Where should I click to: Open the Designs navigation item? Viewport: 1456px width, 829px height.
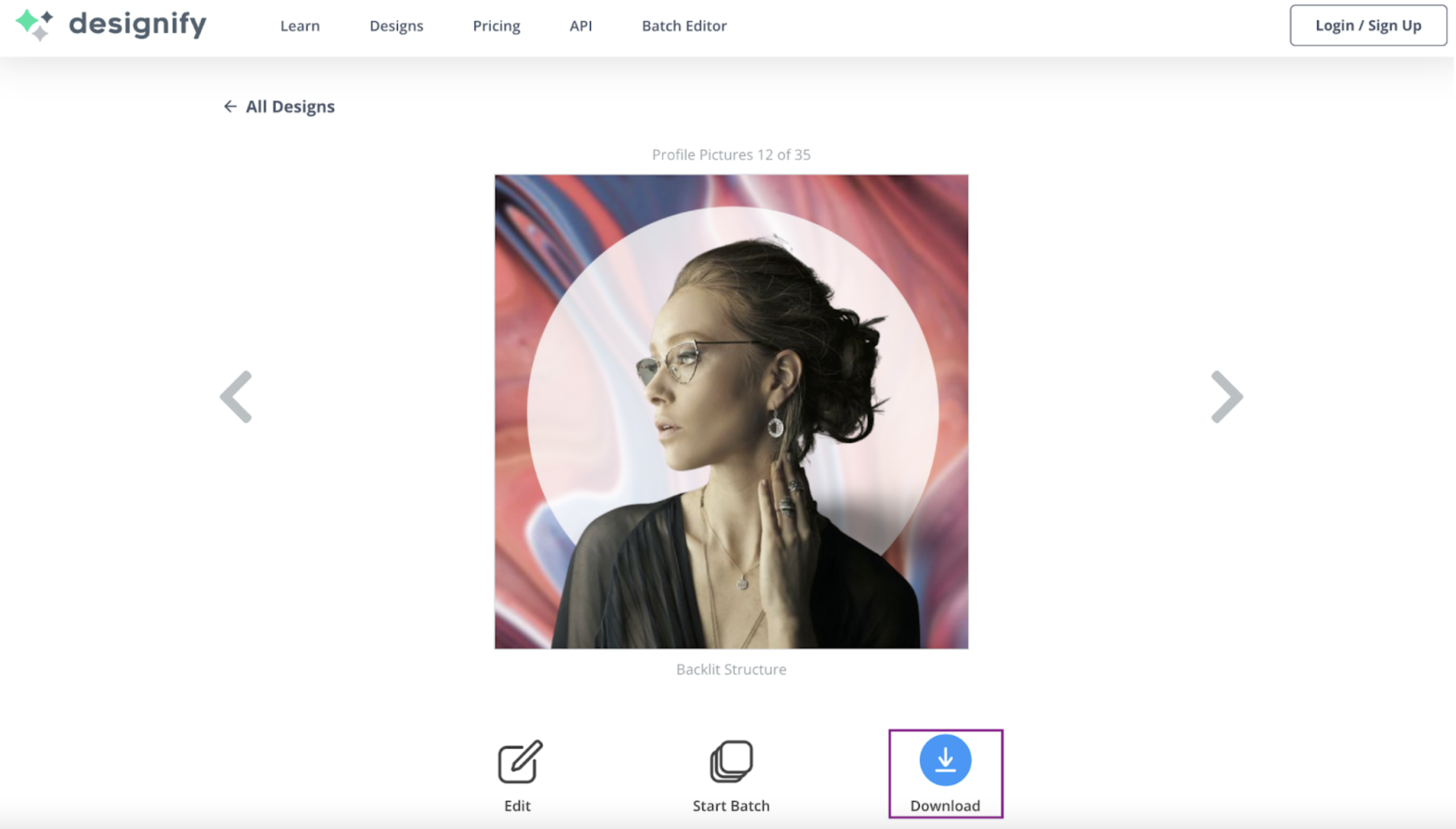[396, 25]
